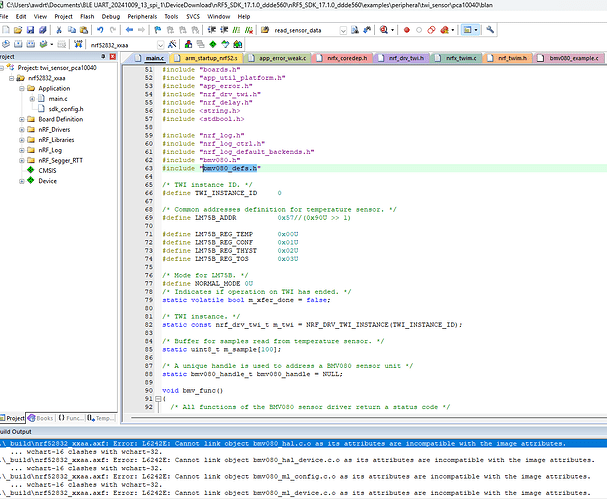Collapse the bmv_func code block at line 91
Image resolution: width=607 pixels, height=499 pixels.
click(x=158, y=399)
